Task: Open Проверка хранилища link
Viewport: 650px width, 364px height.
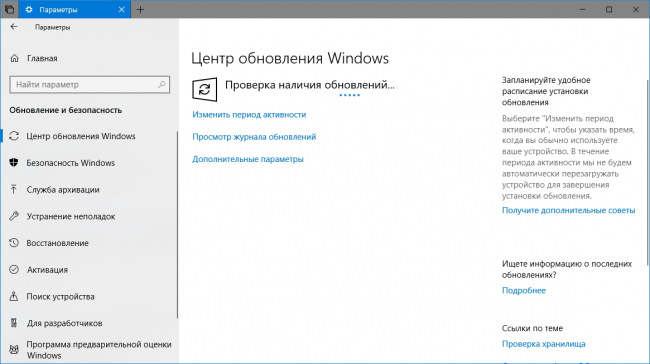Action: click(x=543, y=344)
